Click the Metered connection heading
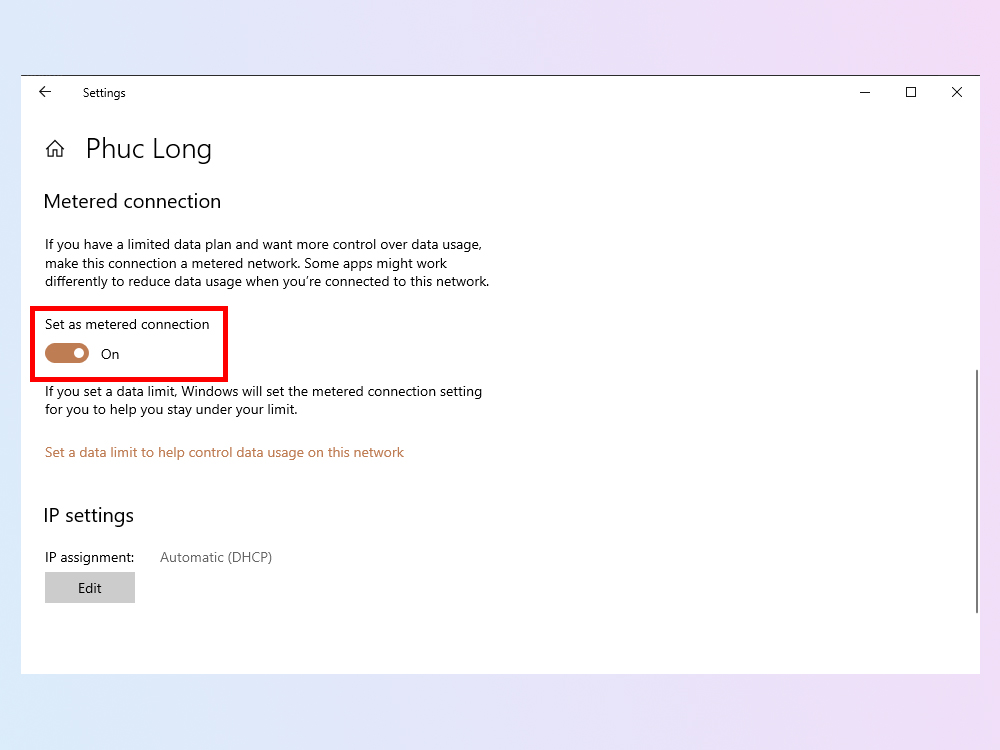The height and width of the screenshot is (750, 1000). pos(132,202)
